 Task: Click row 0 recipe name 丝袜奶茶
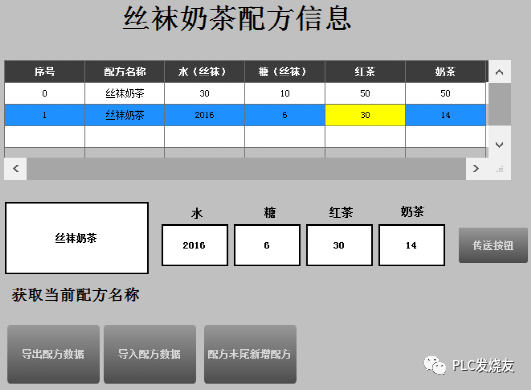[x=124, y=93]
